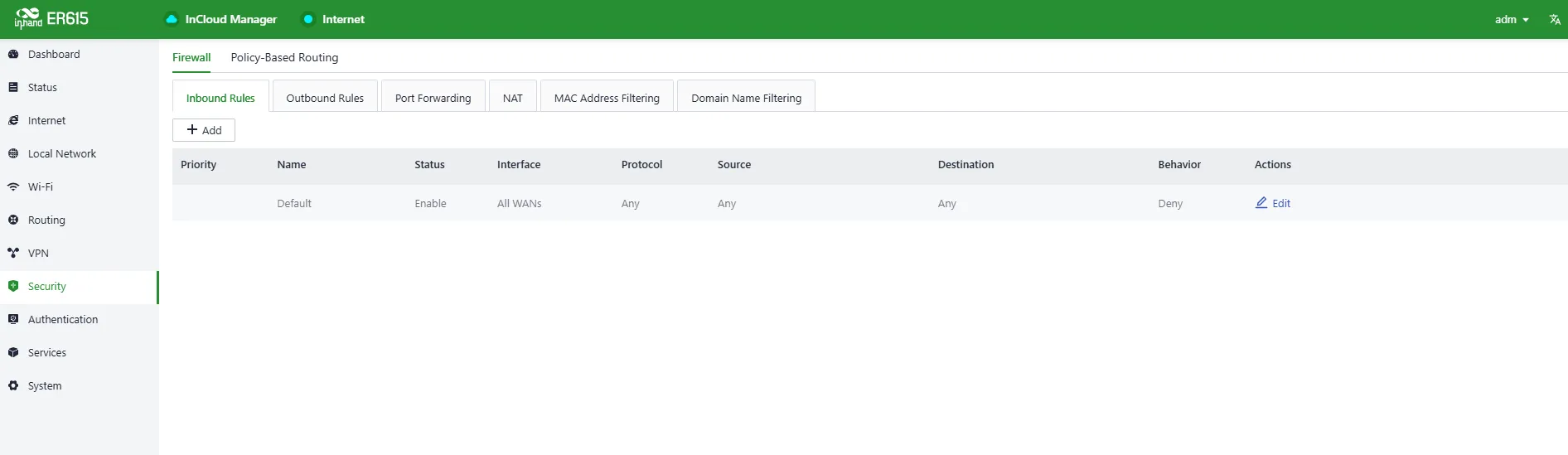Click the Routing sidebar icon
The height and width of the screenshot is (455, 1568).
pyautogui.click(x=13, y=220)
